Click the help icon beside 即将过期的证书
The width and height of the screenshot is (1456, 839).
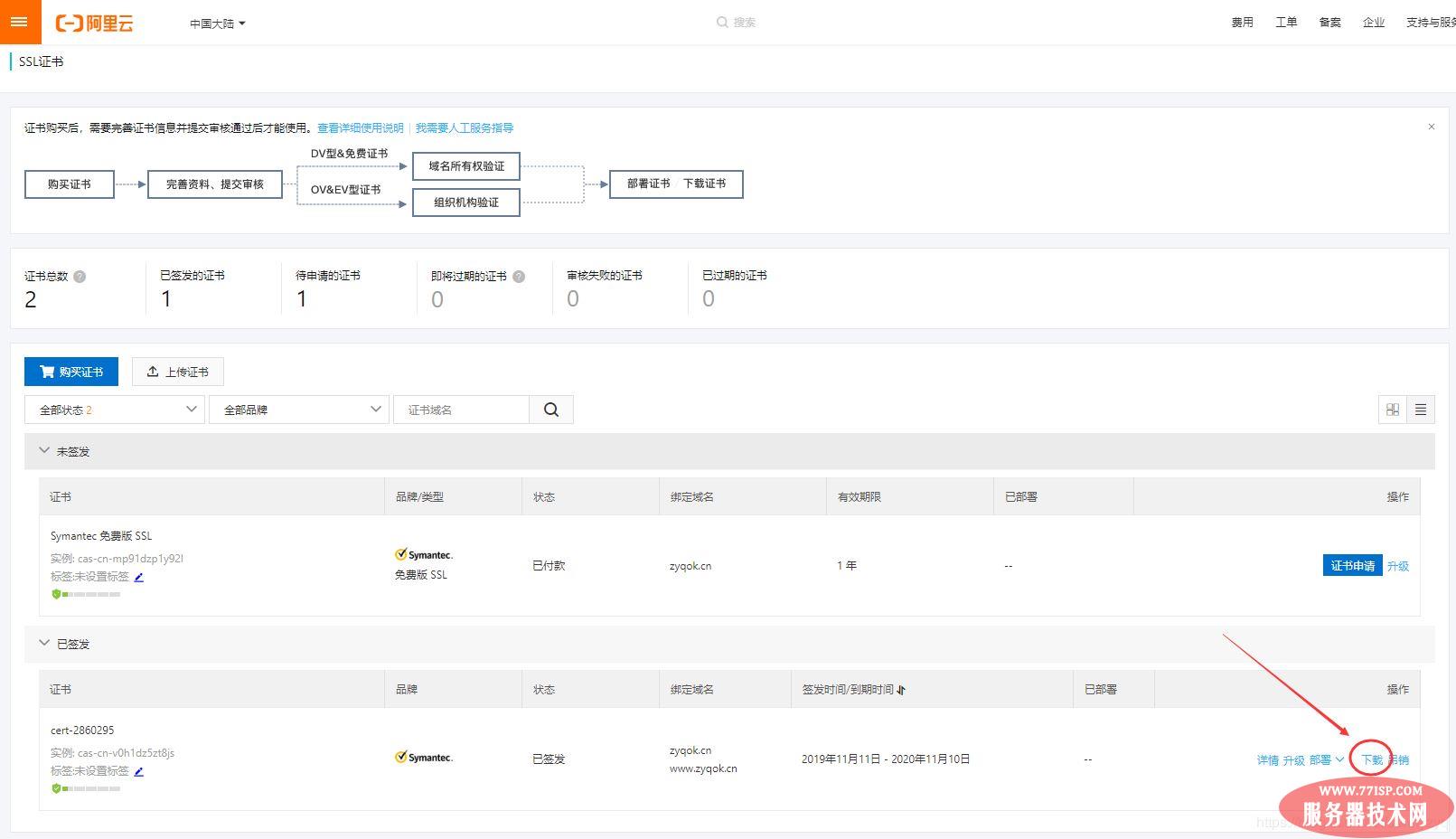pyautogui.click(x=519, y=277)
